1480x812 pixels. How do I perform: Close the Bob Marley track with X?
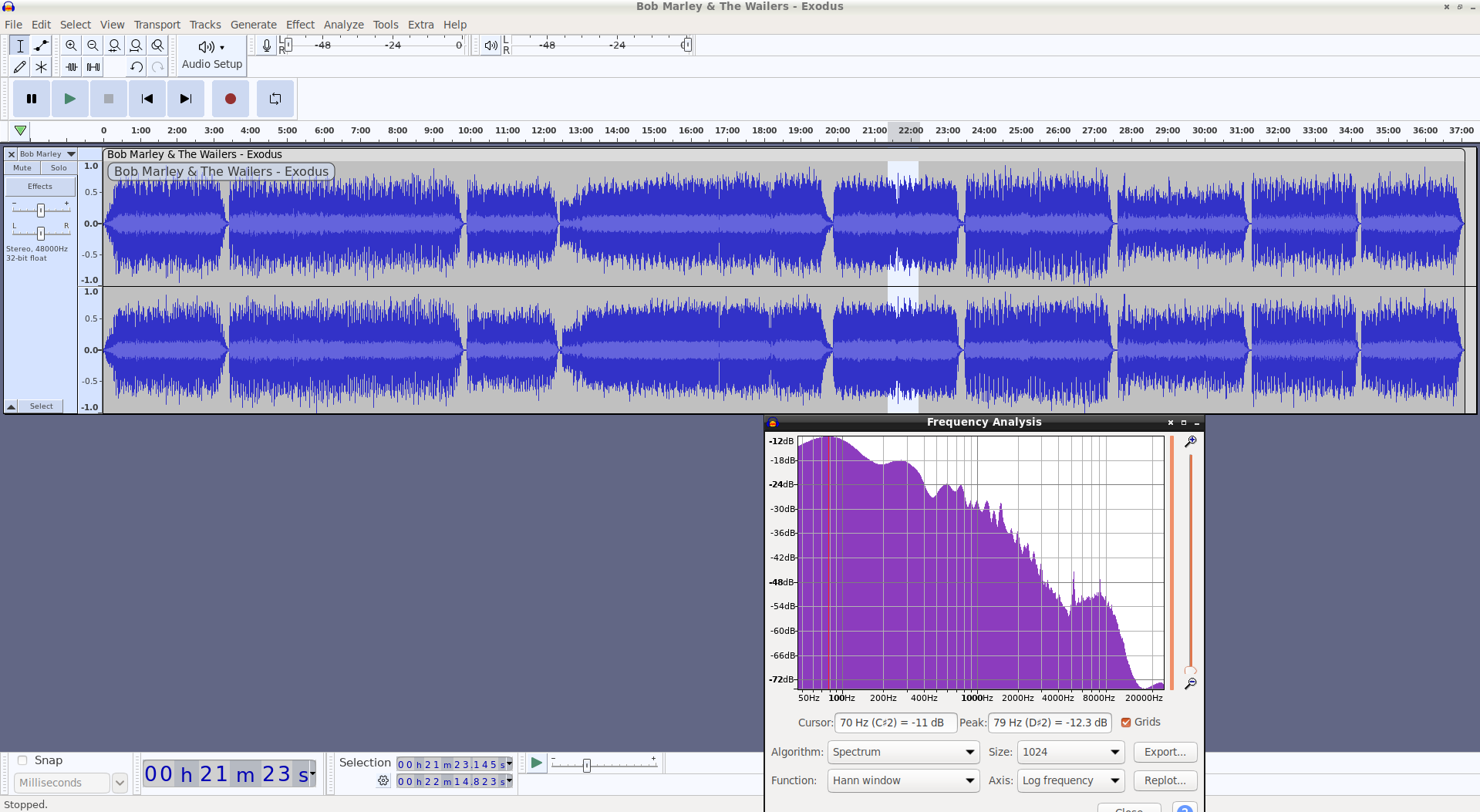12,154
